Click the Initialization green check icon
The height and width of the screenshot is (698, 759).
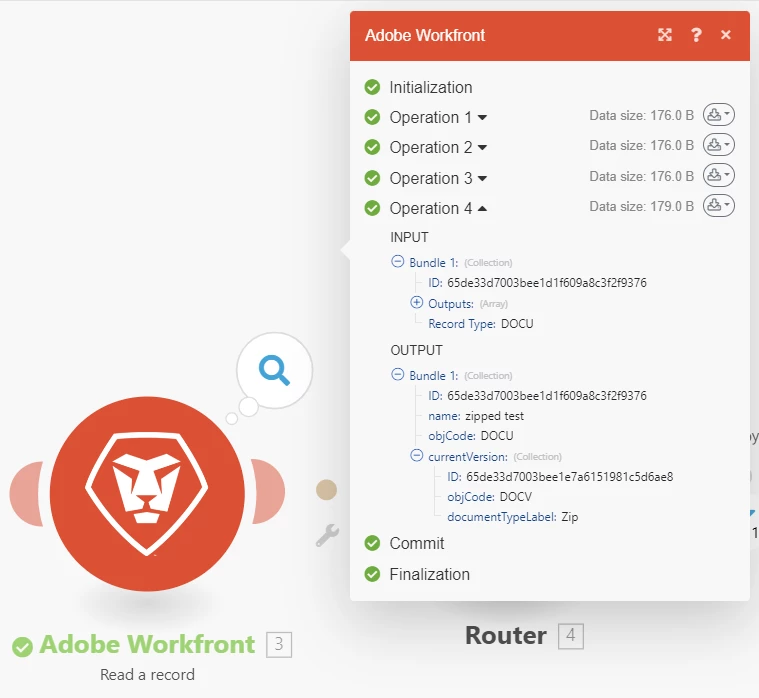372,87
